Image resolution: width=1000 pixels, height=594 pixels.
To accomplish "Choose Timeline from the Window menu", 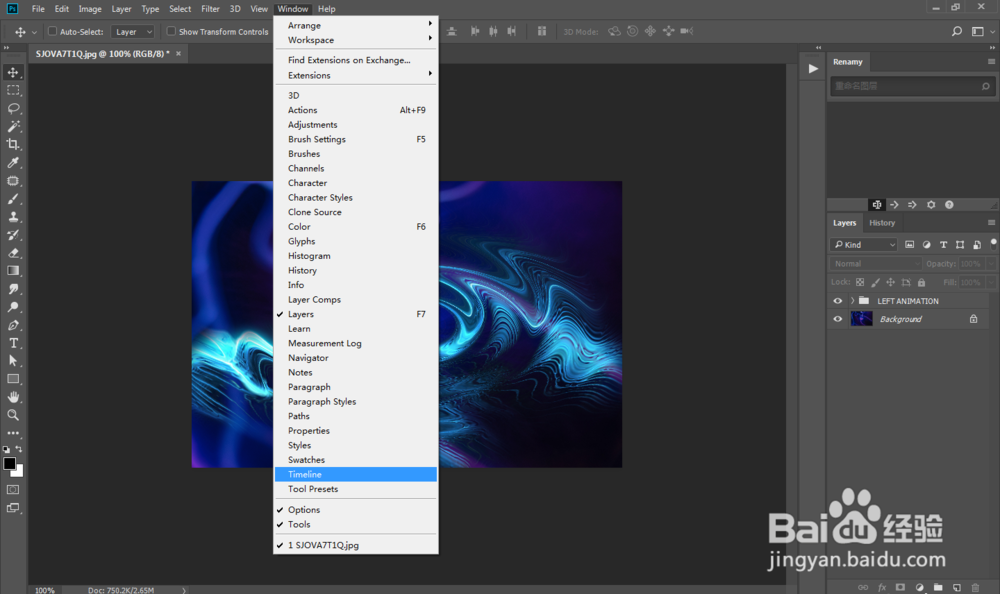I will click(x=356, y=475).
